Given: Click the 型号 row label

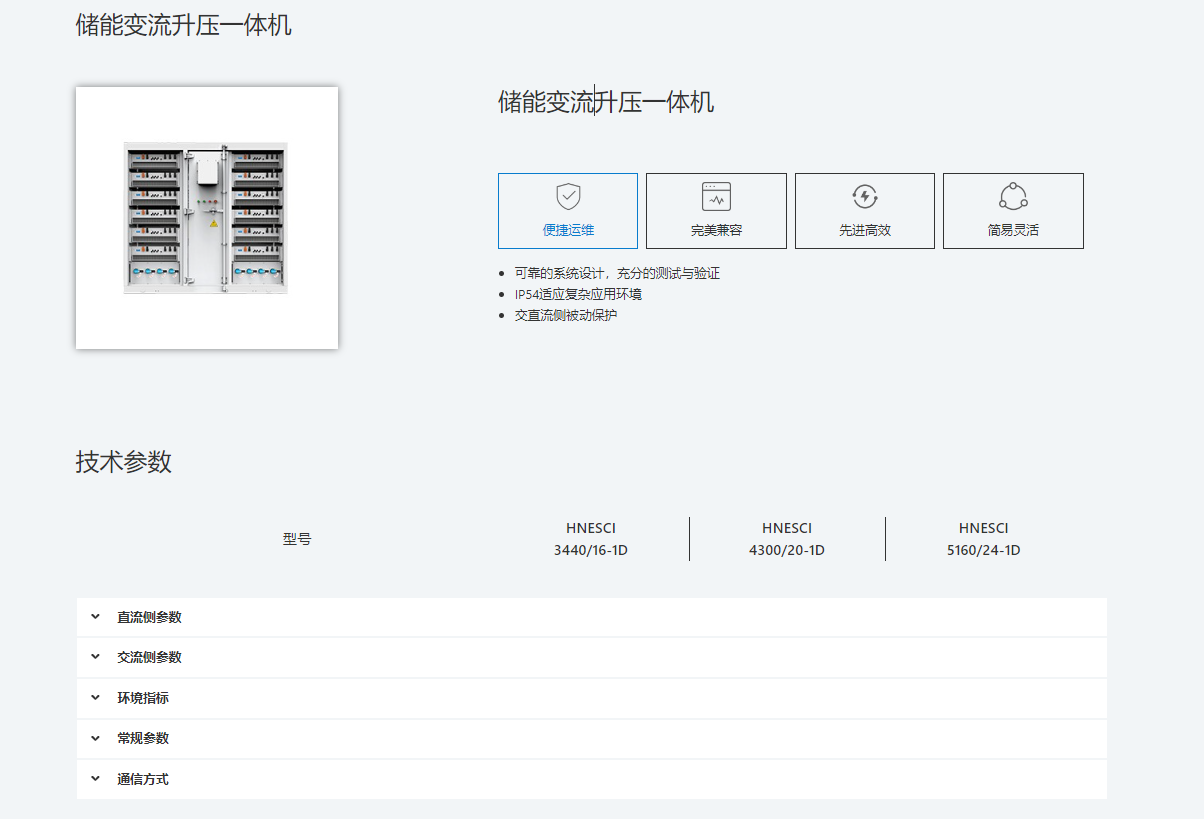Looking at the screenshot, I should point(297,539).
